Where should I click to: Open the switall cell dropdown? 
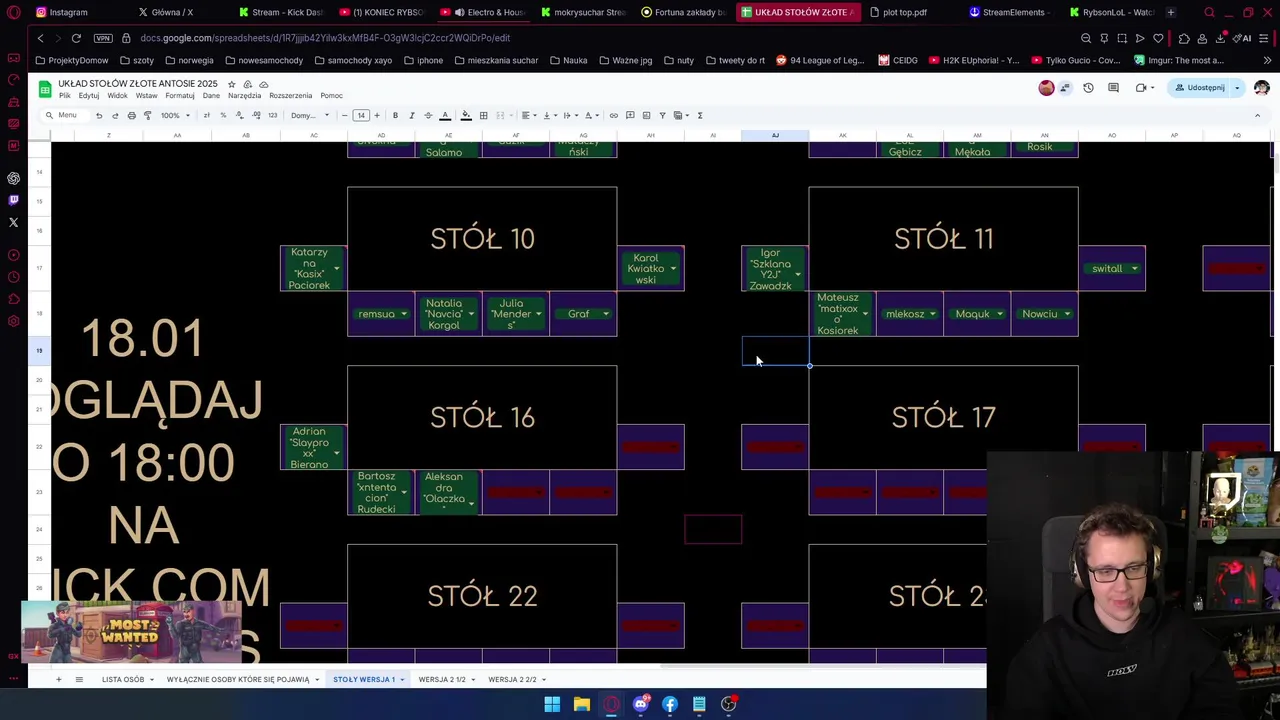tap(1134, 269)
